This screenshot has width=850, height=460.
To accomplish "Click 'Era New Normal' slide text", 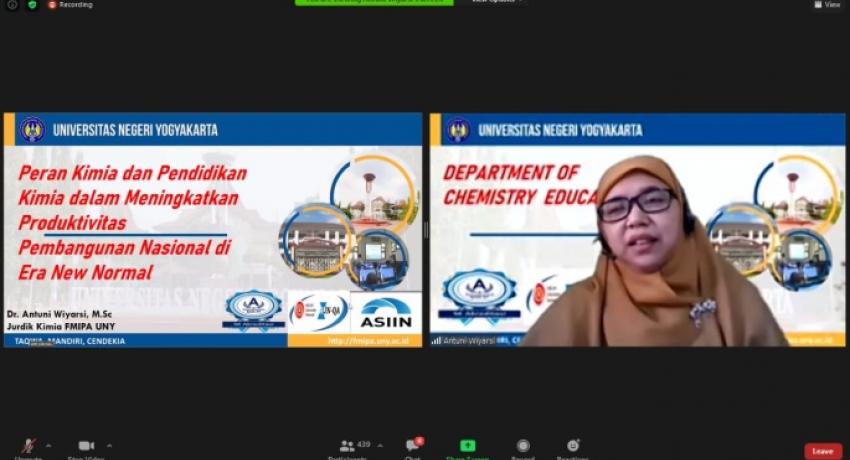I will point(86,272).
